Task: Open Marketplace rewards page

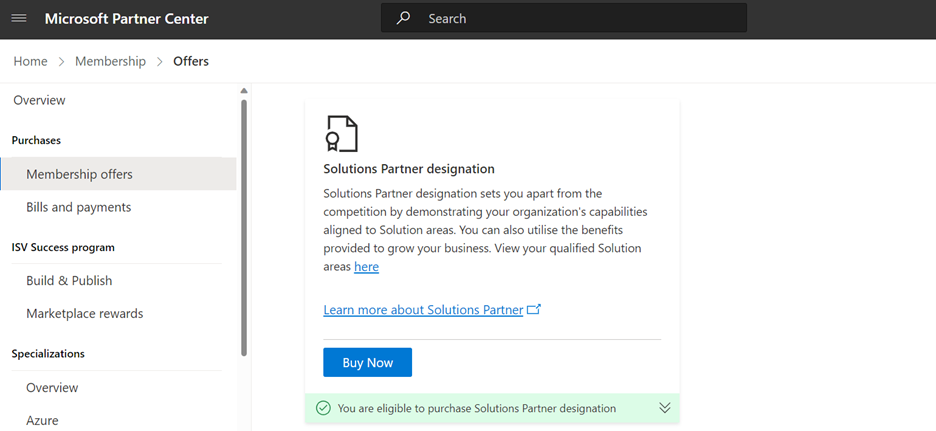Action: click(x=84, y=313)
